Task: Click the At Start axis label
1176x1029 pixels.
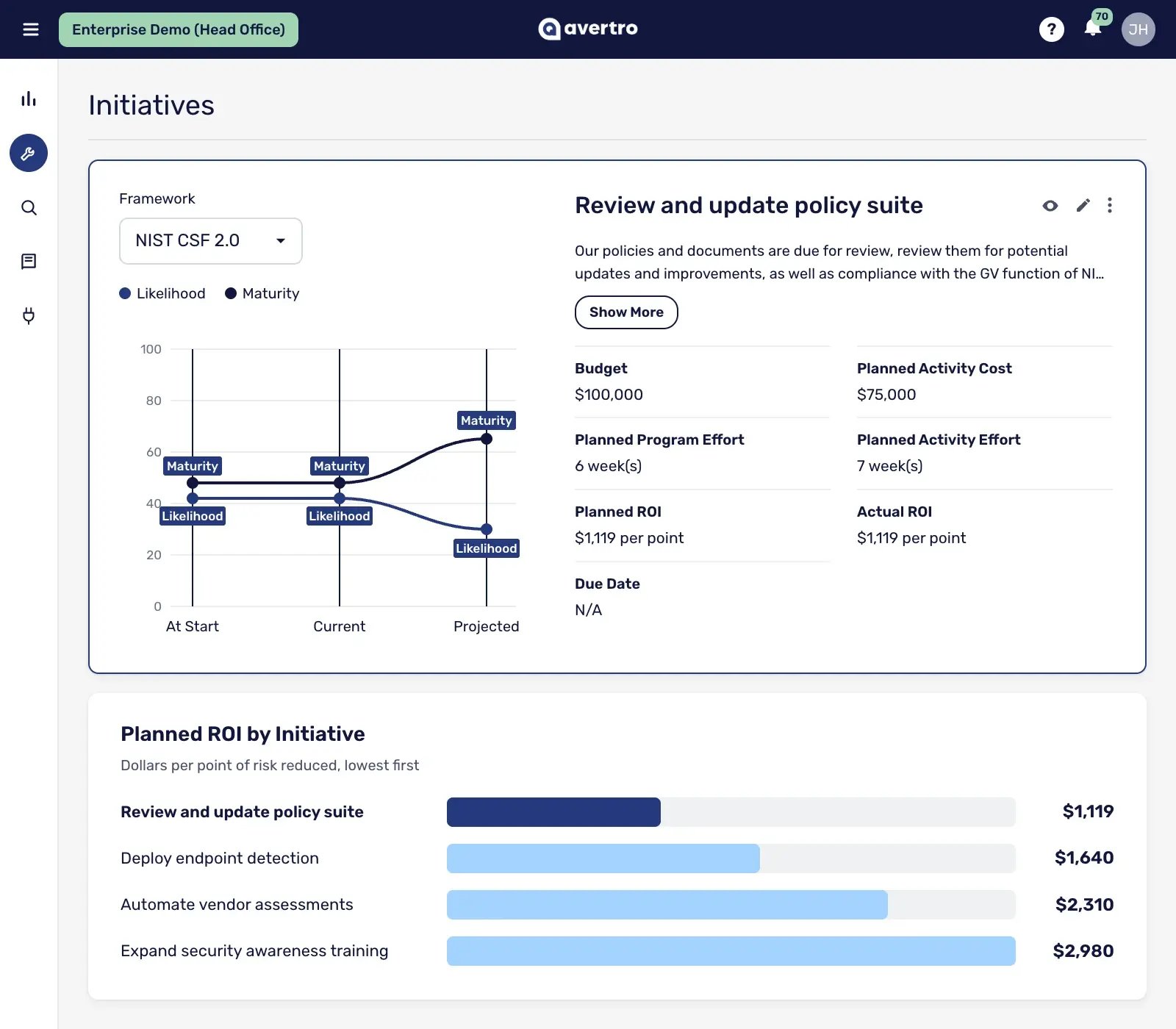Action: coord(193,626)
